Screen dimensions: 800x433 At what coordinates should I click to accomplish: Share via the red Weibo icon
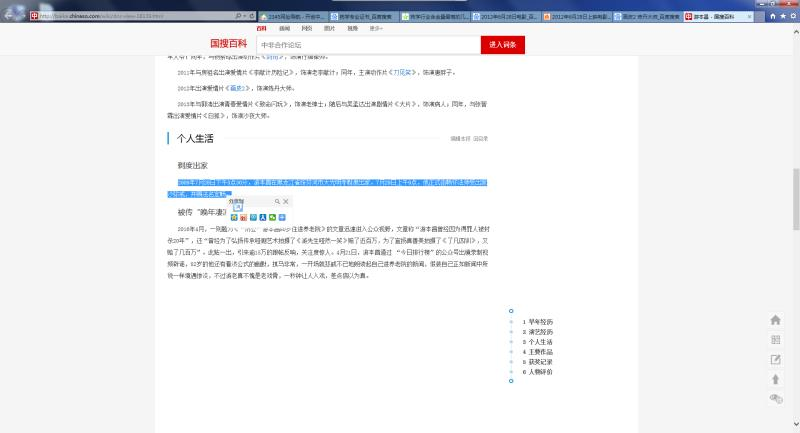(244, 218)
